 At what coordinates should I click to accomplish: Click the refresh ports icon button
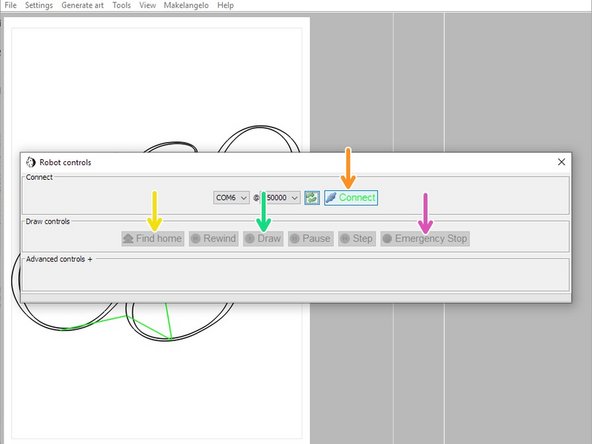[312, 198]
